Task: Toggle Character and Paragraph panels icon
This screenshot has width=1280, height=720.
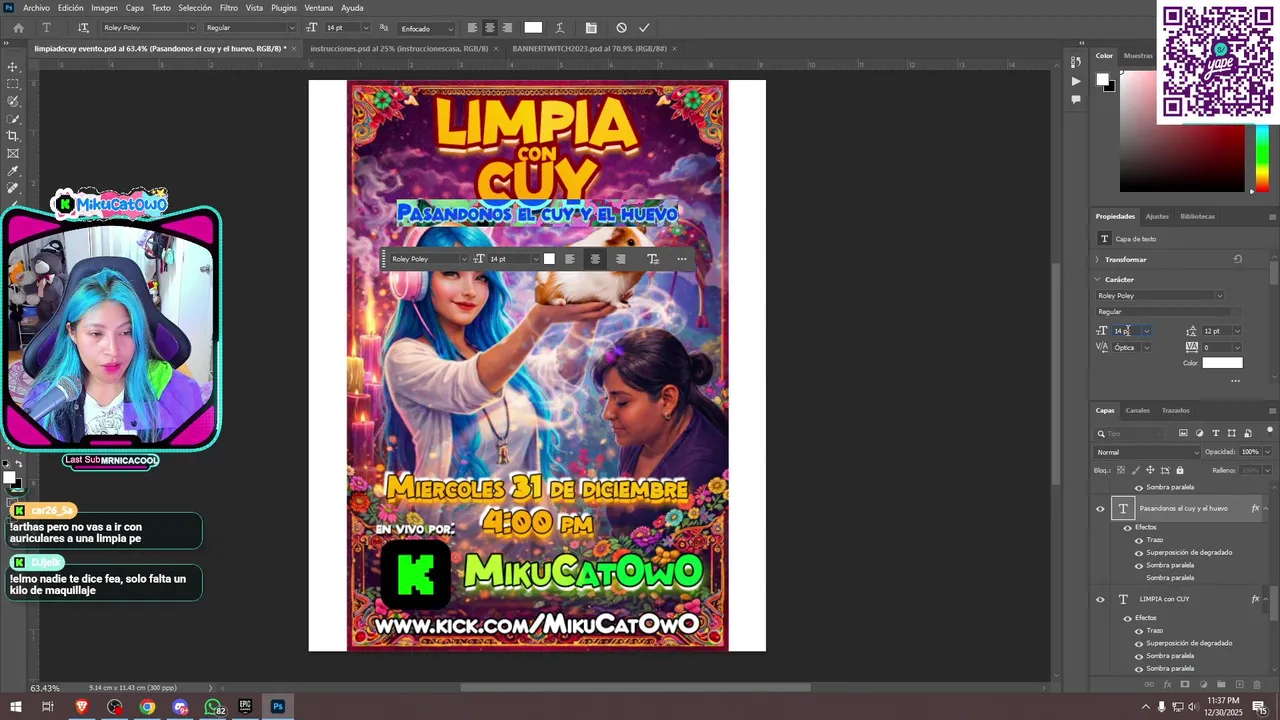Action: [x=591, y=28]
